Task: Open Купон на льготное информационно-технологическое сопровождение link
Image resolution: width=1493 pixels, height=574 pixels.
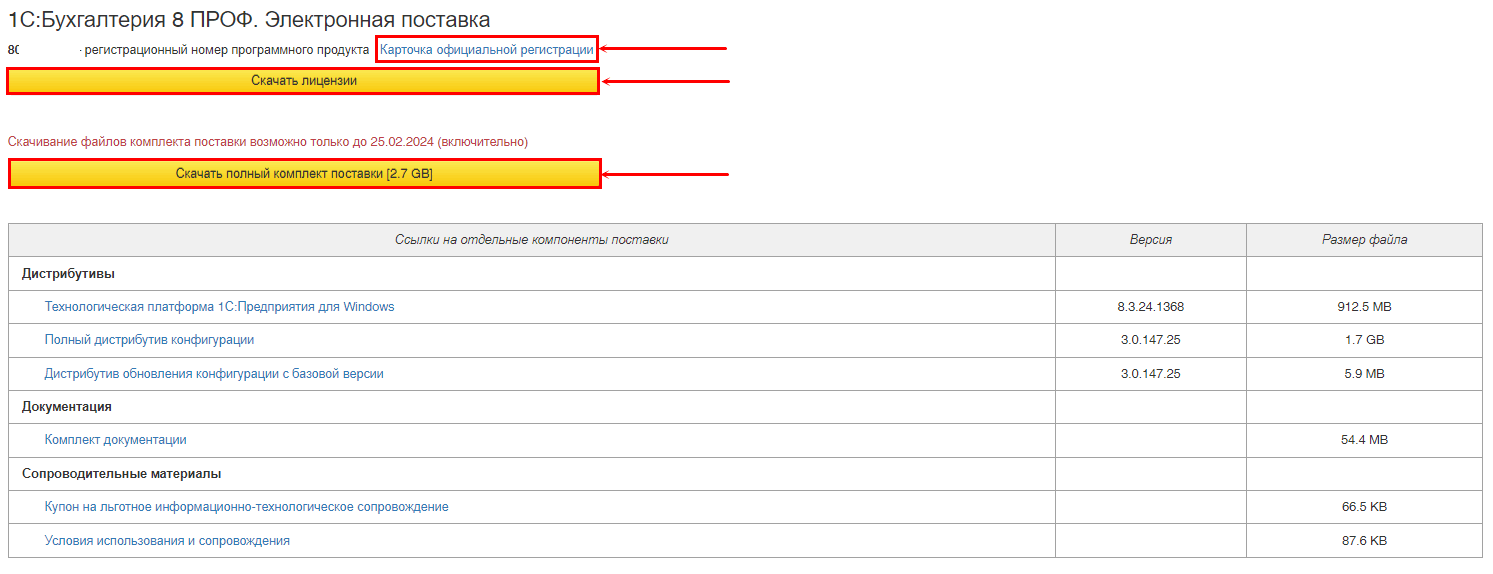Action: point(246,507)
